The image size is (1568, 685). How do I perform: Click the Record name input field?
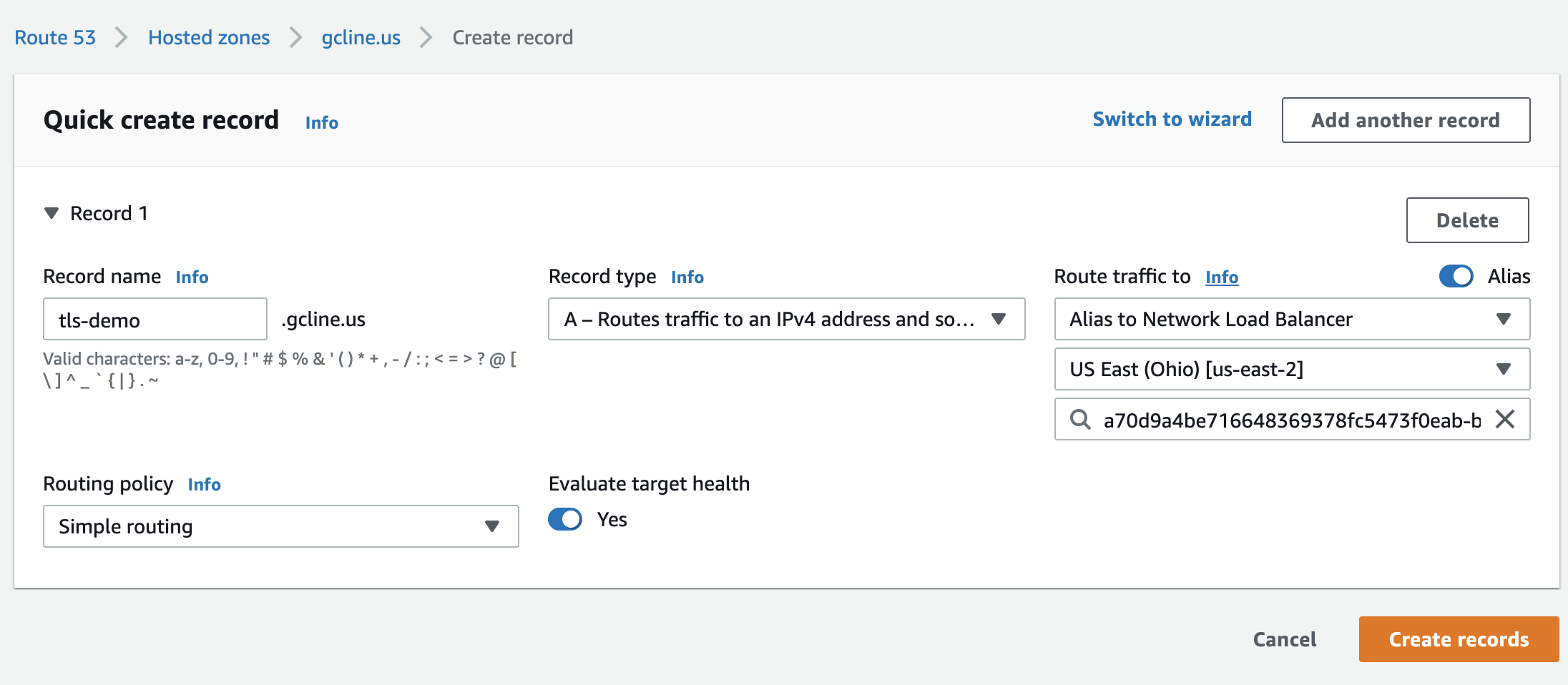(155, 320)
